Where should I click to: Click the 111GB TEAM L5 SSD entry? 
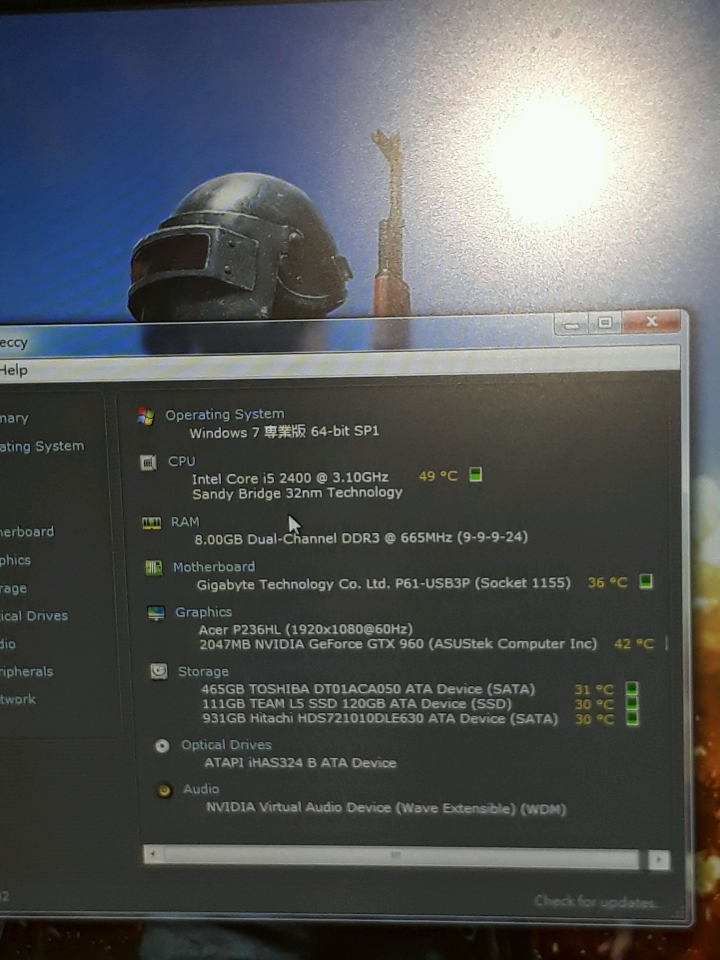[x=356, y=704]
